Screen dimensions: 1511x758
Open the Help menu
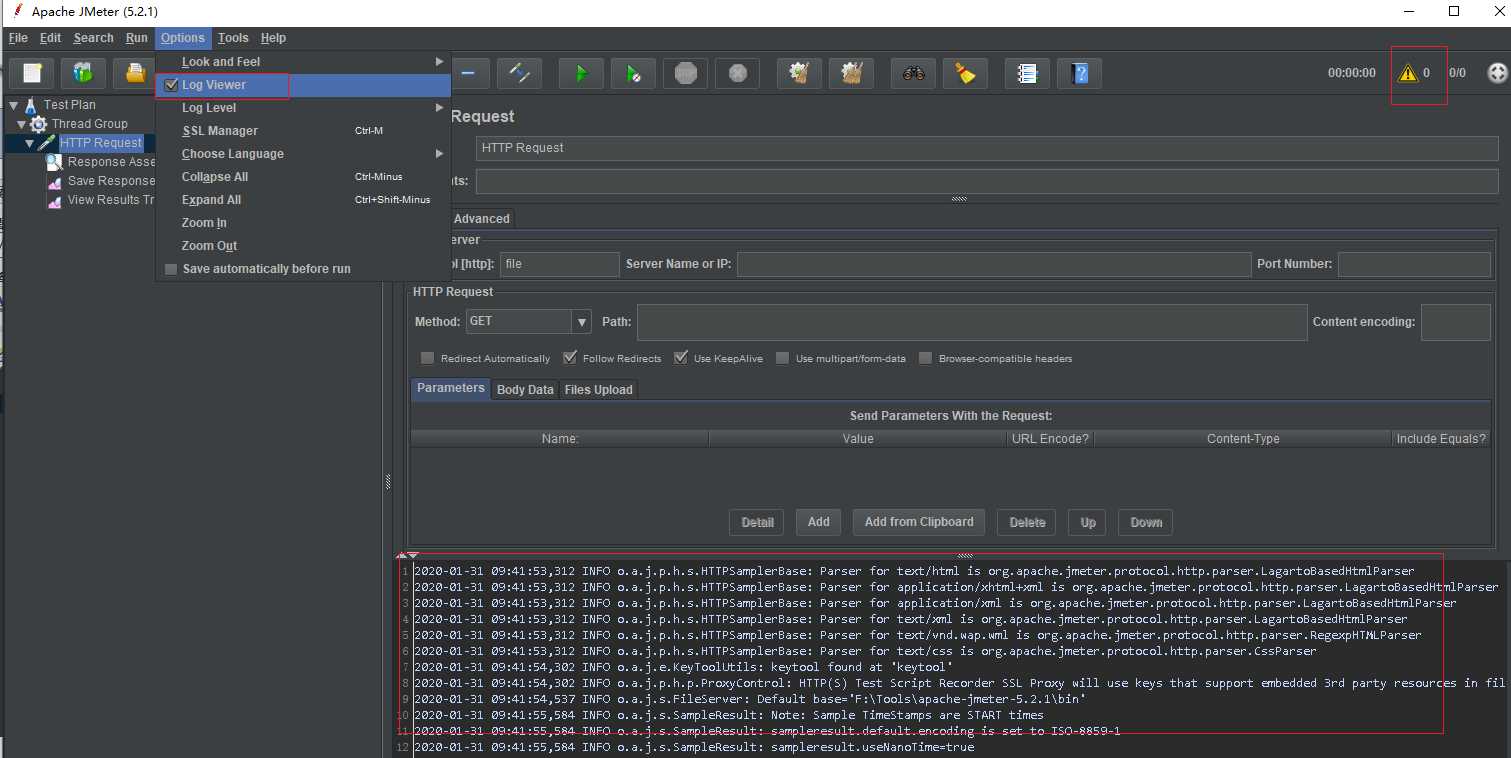(x=273, y=38)
